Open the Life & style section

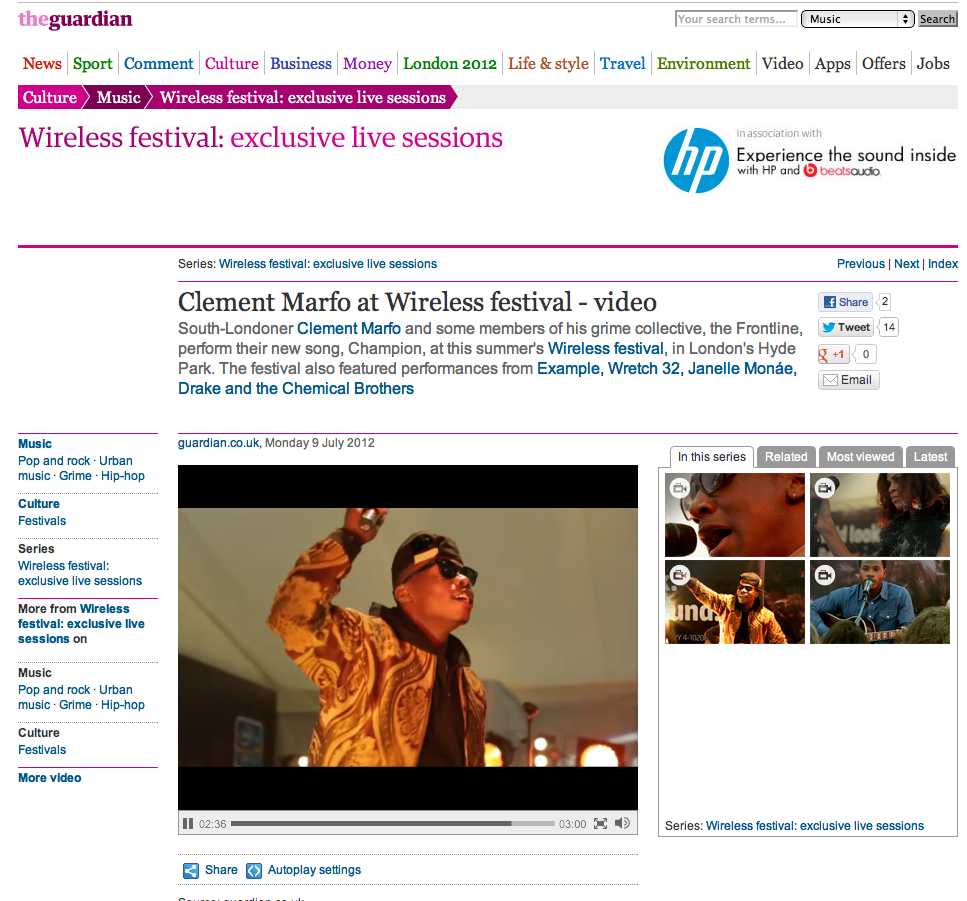tap(548, 64)
